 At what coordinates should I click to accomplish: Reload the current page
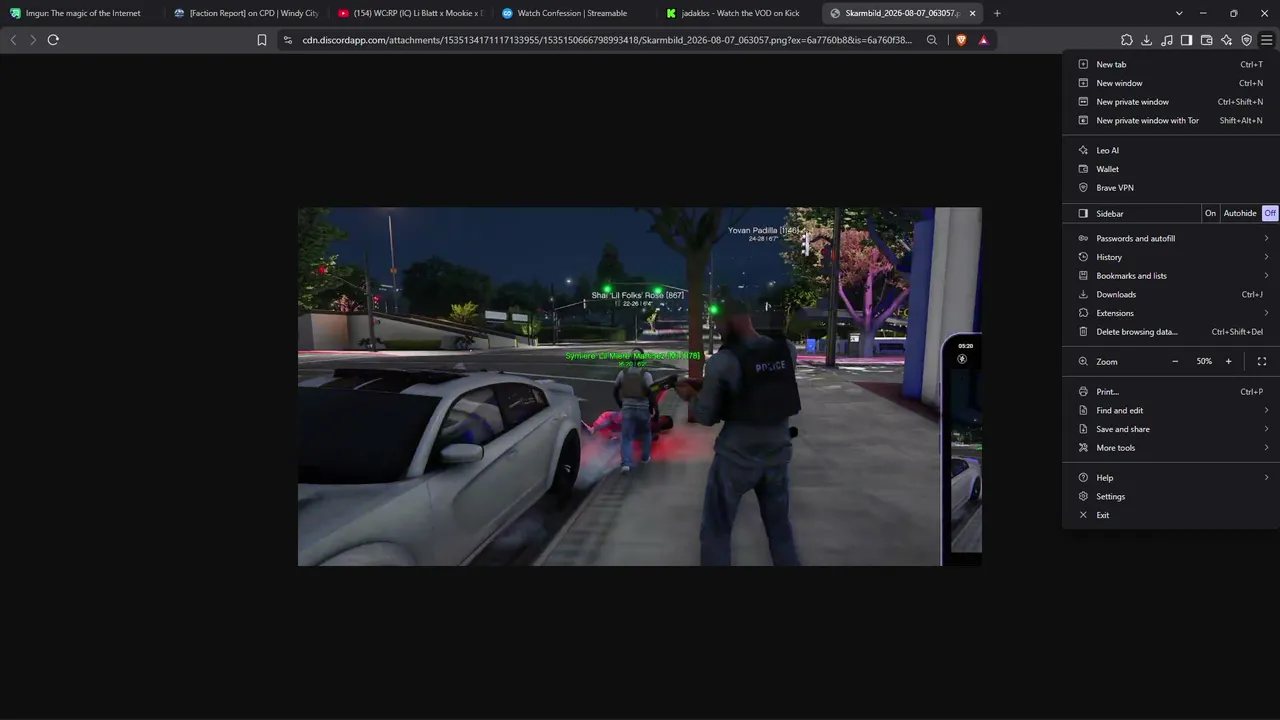[x=53, y=40]
